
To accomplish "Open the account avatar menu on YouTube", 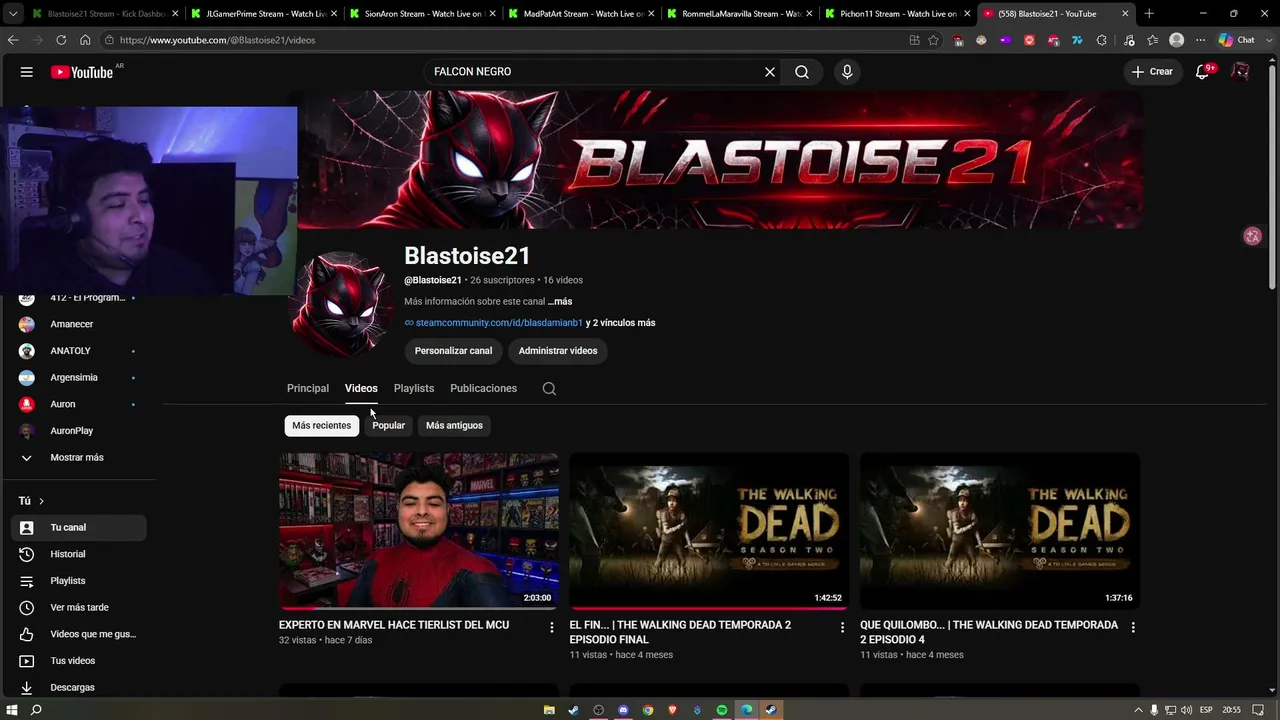I will click(x=1240, y=72).
